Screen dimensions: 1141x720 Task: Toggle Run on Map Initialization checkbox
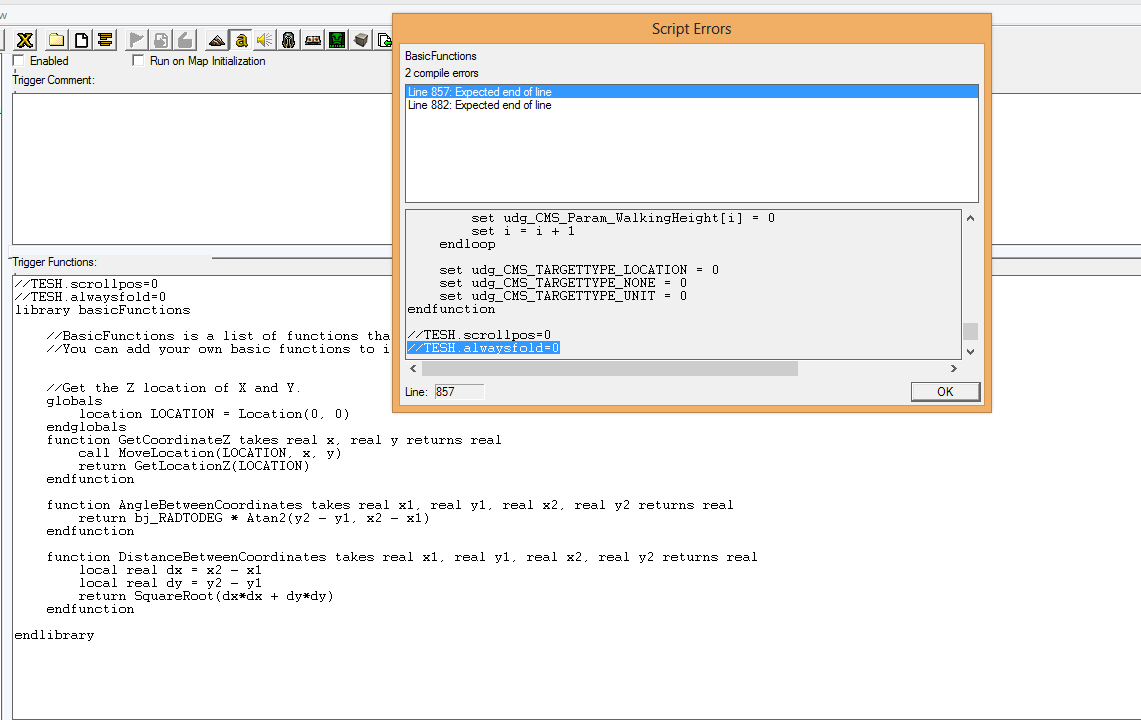click(x=138, y=60)
